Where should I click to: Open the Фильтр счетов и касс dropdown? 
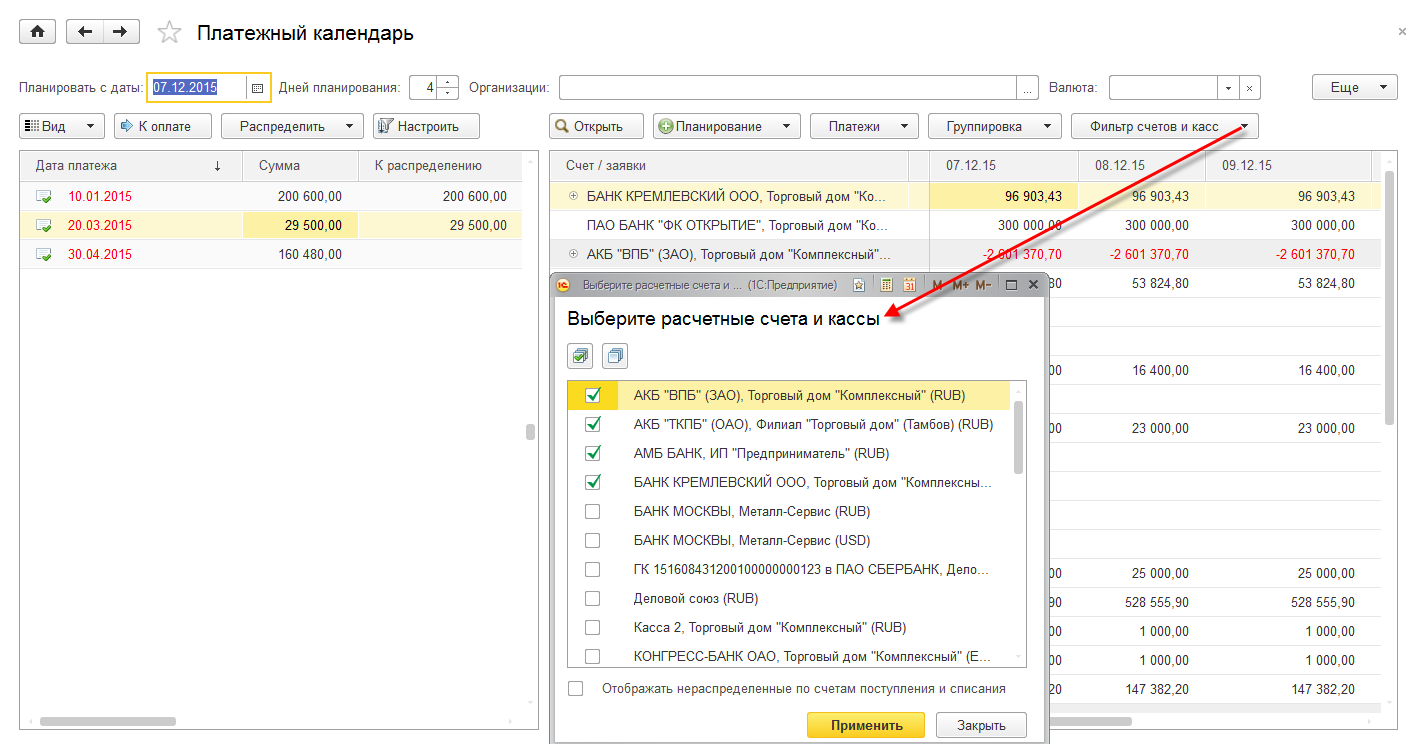(x=1165, y=126)
